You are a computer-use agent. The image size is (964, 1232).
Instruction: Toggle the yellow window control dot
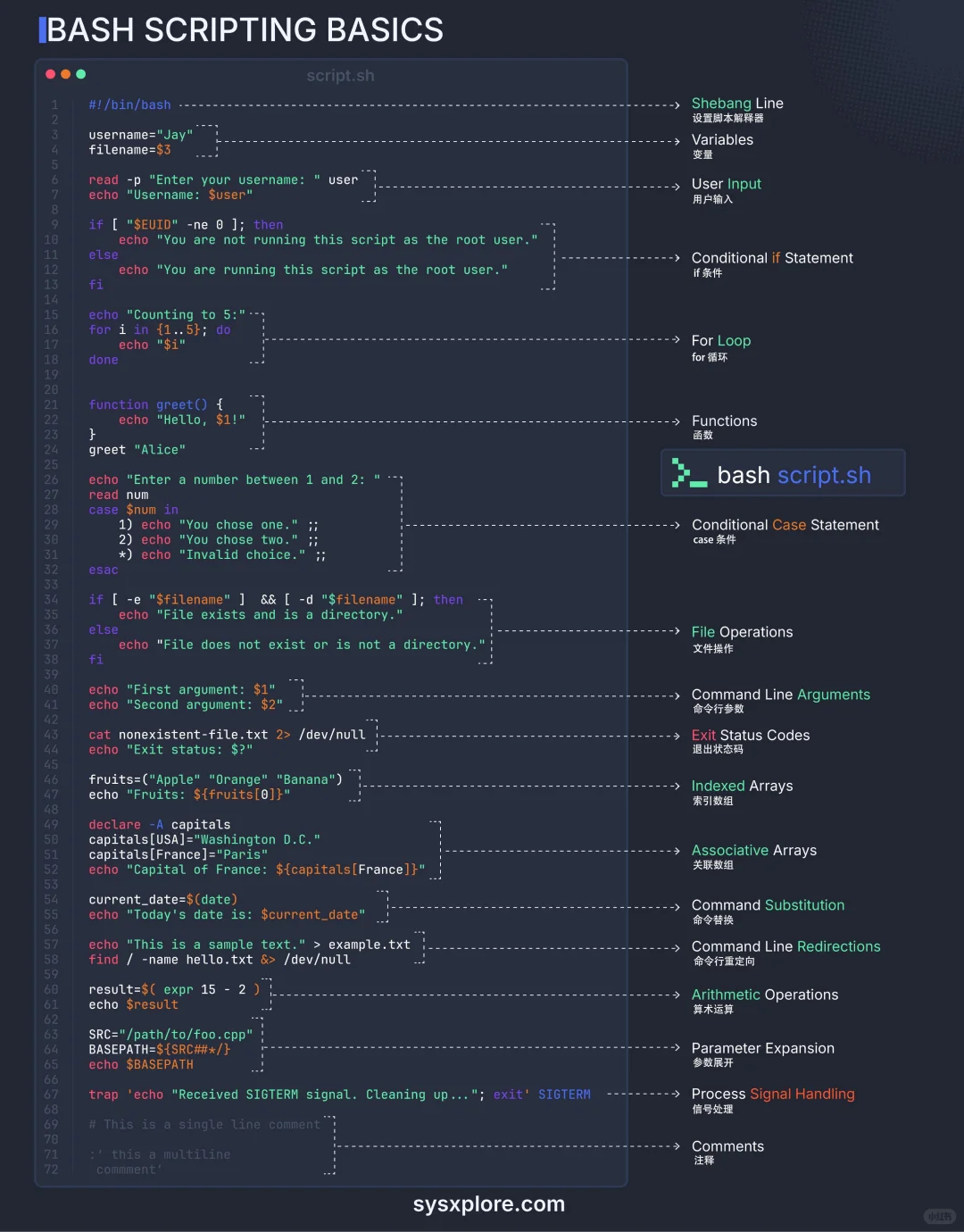(64, 75)
